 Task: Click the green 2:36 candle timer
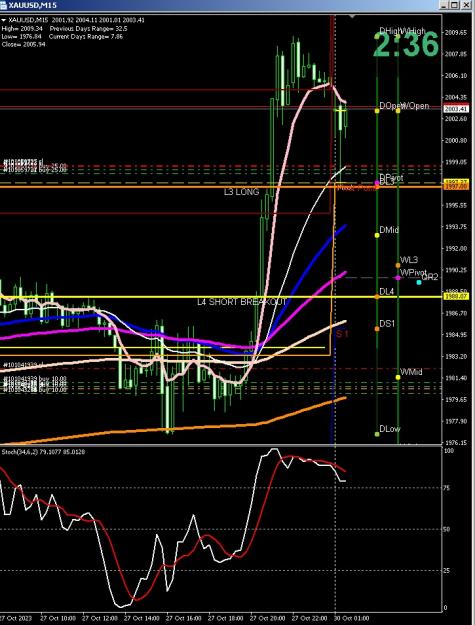tap(406, 44)
